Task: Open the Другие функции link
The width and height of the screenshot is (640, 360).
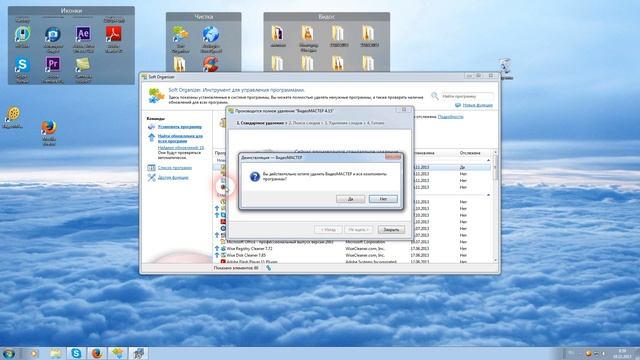Action: click(173, 178)
